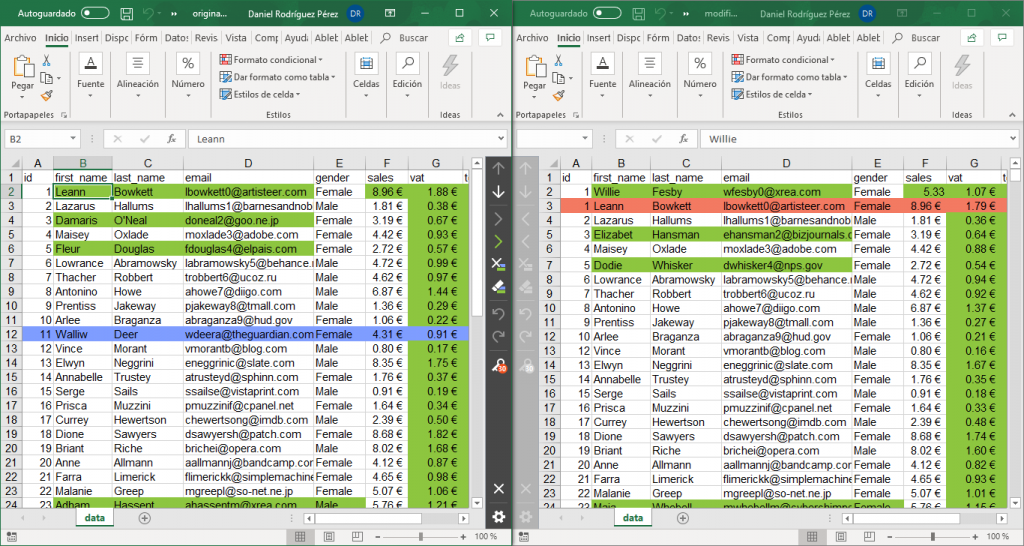Open Dar formato como tabla in modified window

coord(789,77)
